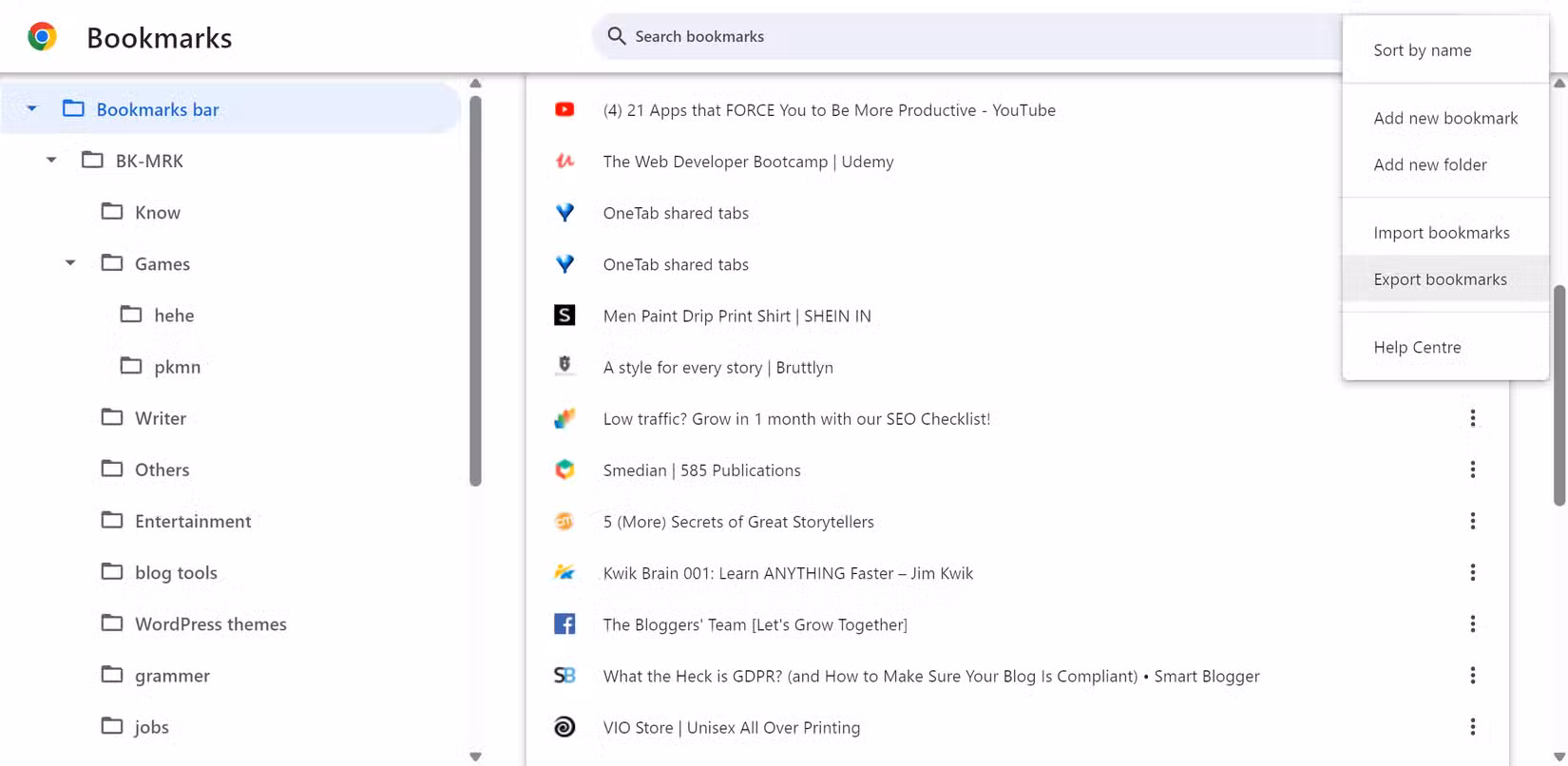The width and height of the screenshot is (1568, 766).
Task: Collapse the BK-MRK folder arrow
Action: 51,160
